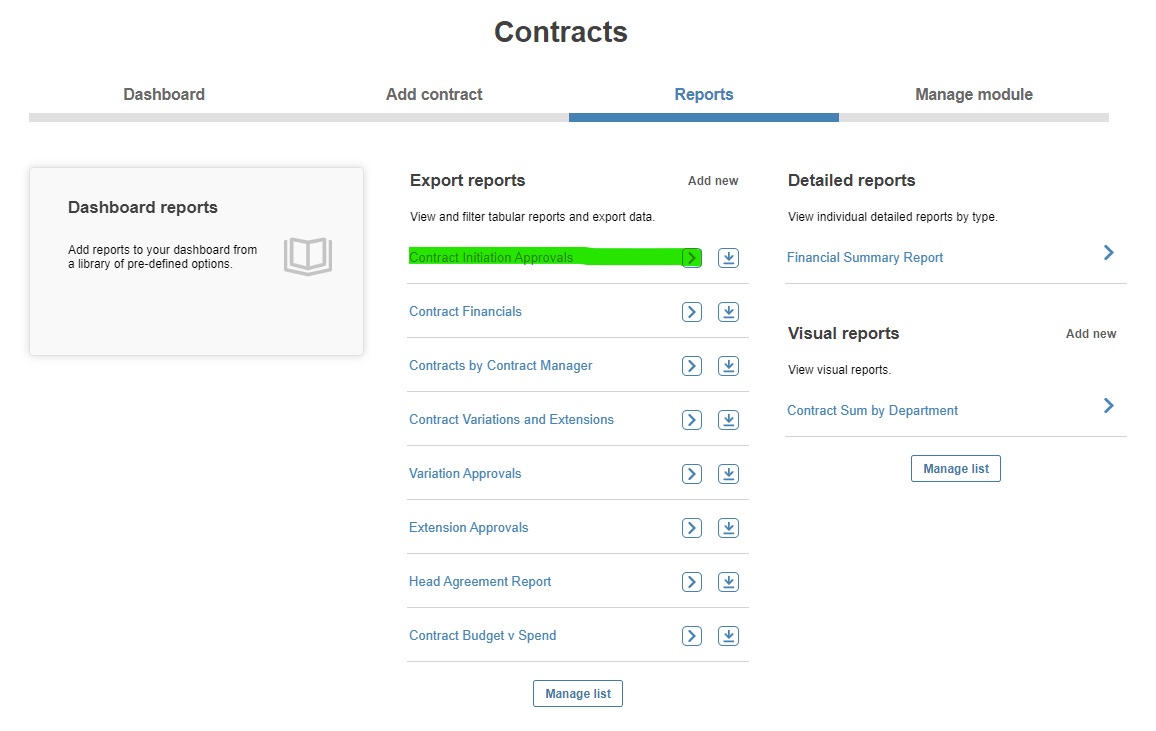
Task: Download the Contract Financials export
Action: (x=728, y=312)
